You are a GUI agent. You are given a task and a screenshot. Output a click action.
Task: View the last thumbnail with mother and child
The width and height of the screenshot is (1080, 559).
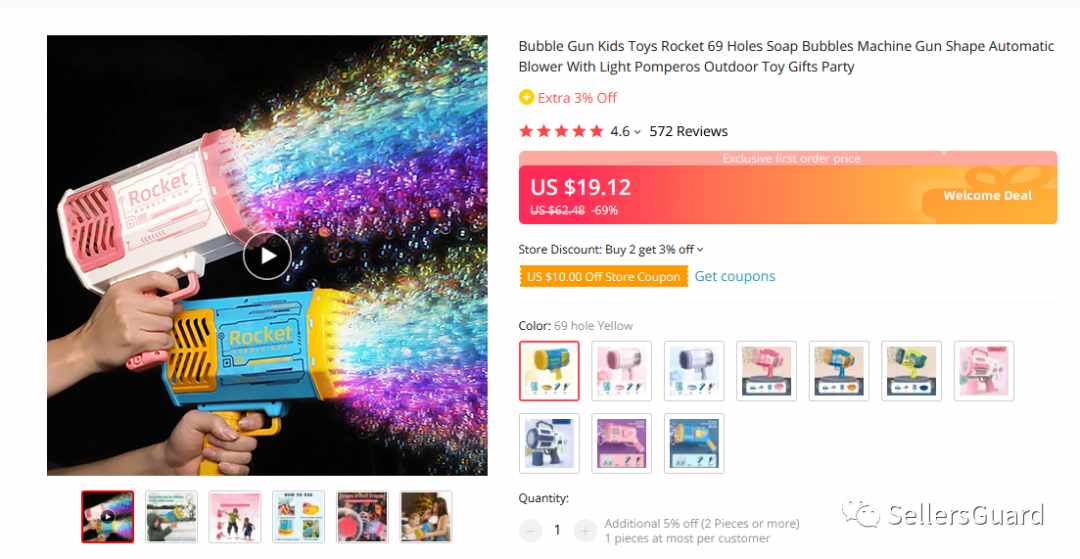[426, 516]
